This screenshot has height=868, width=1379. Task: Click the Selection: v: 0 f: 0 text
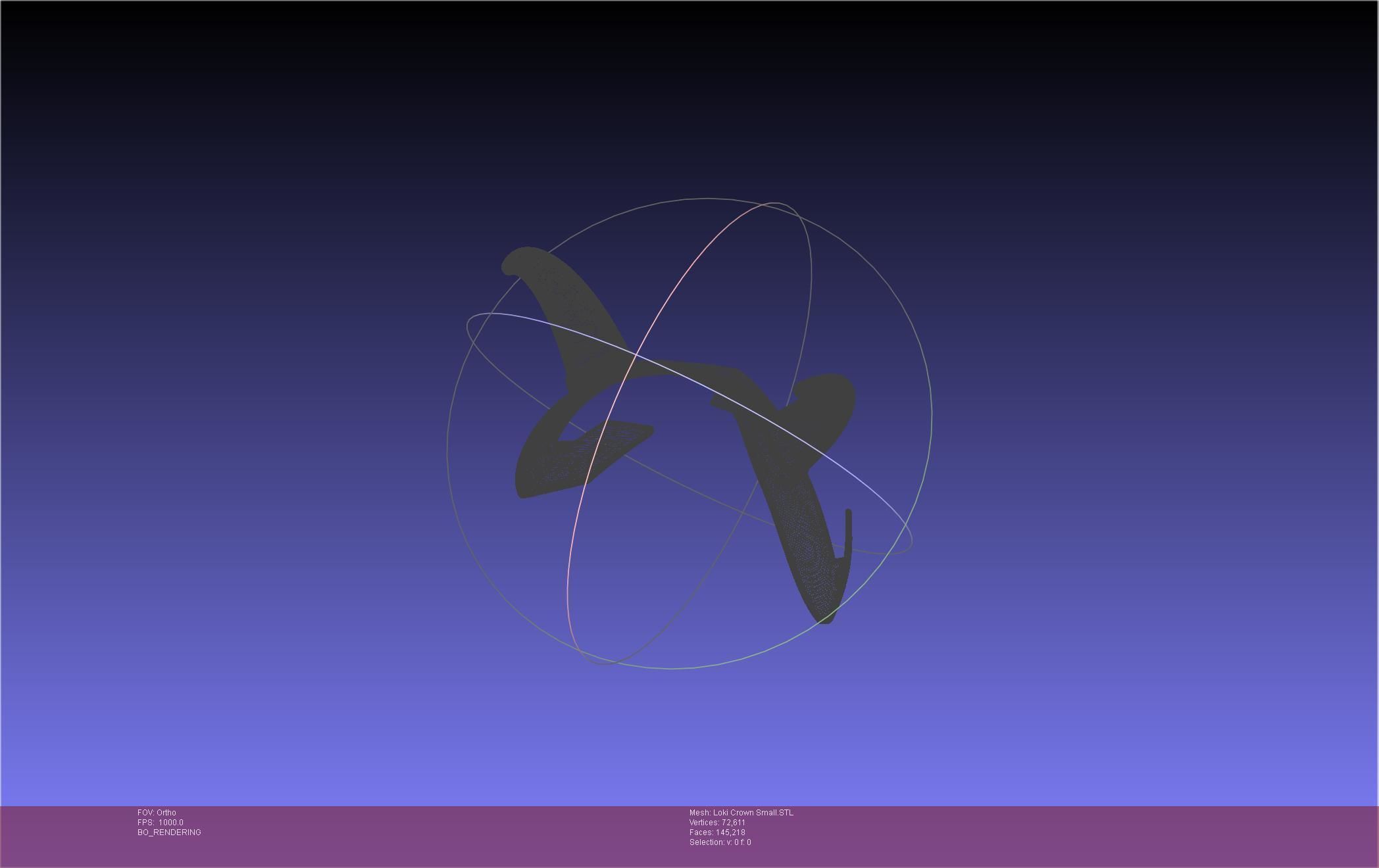tap(720, 842)
